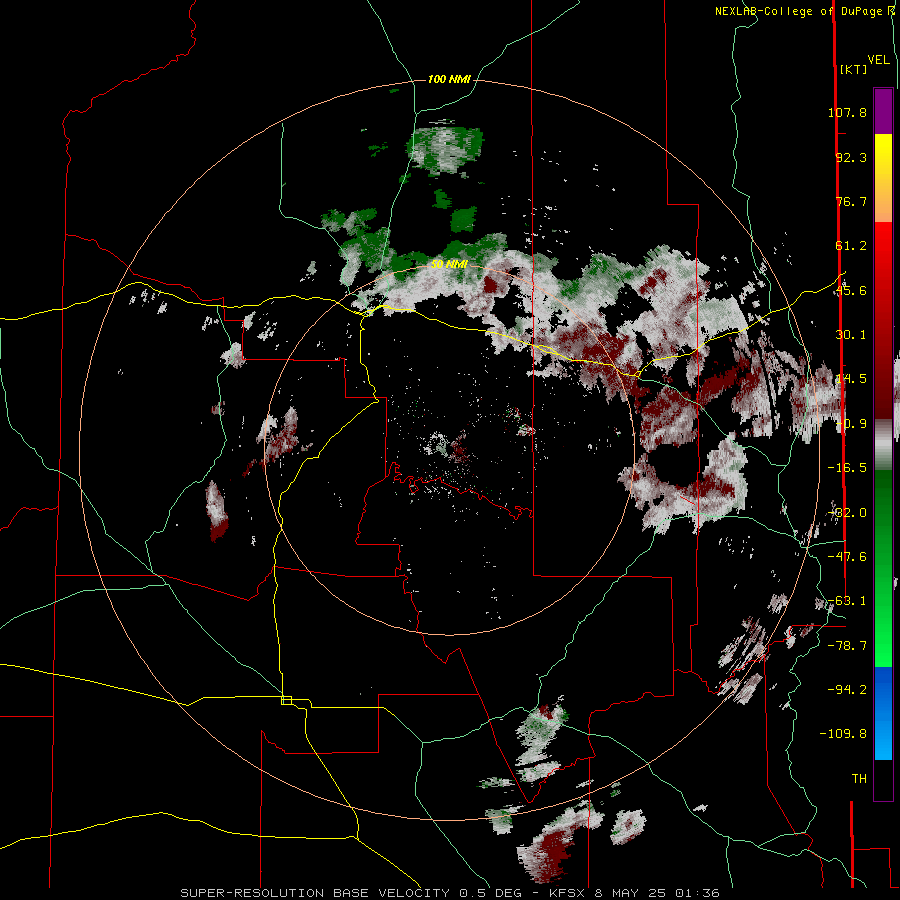Screen dimensions: 900x900
Task: Click the 76.7 value on the velocity scale
Action: tap(851, 201)
